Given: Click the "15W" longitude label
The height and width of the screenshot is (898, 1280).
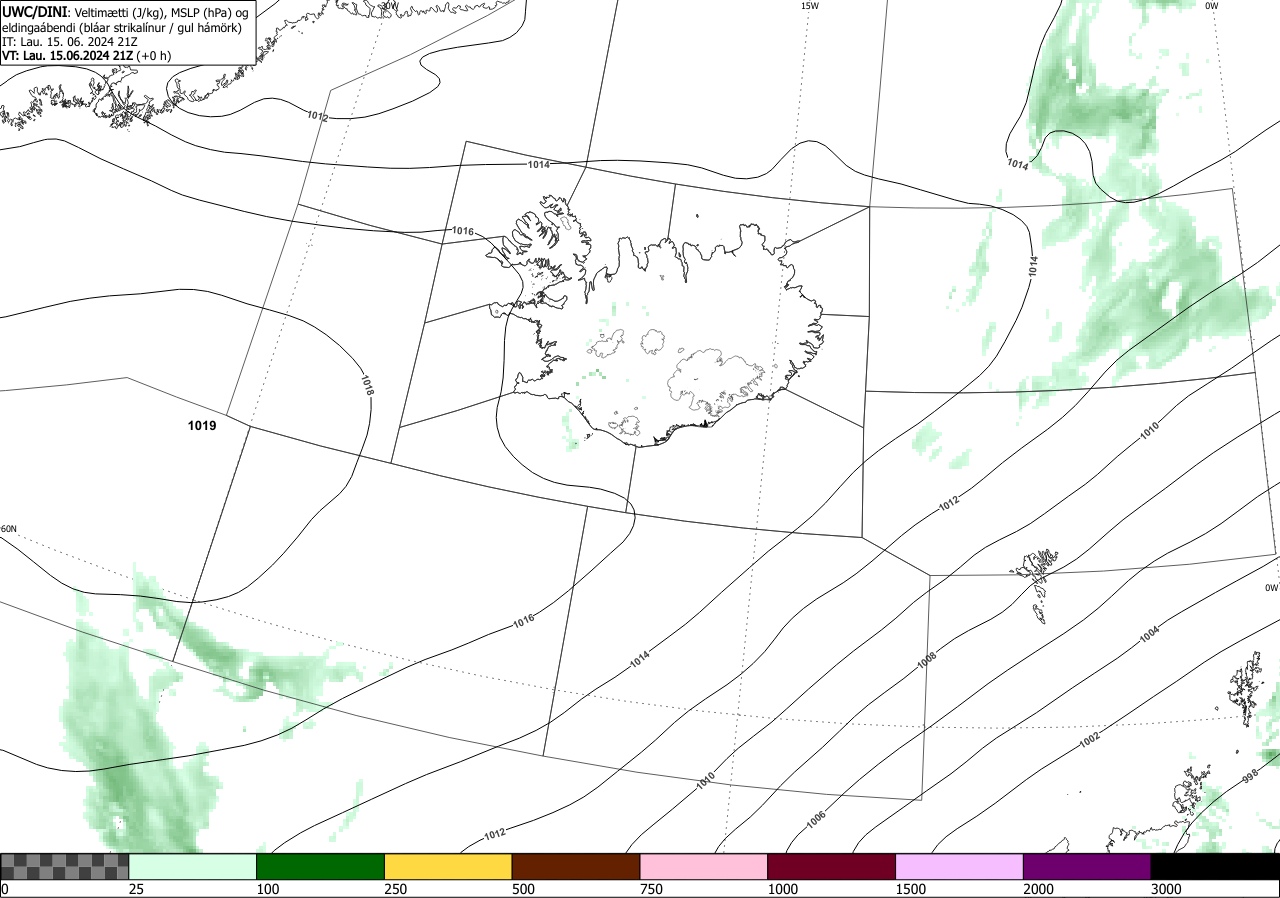Looking at the screenshot, I should pos(810,6).
